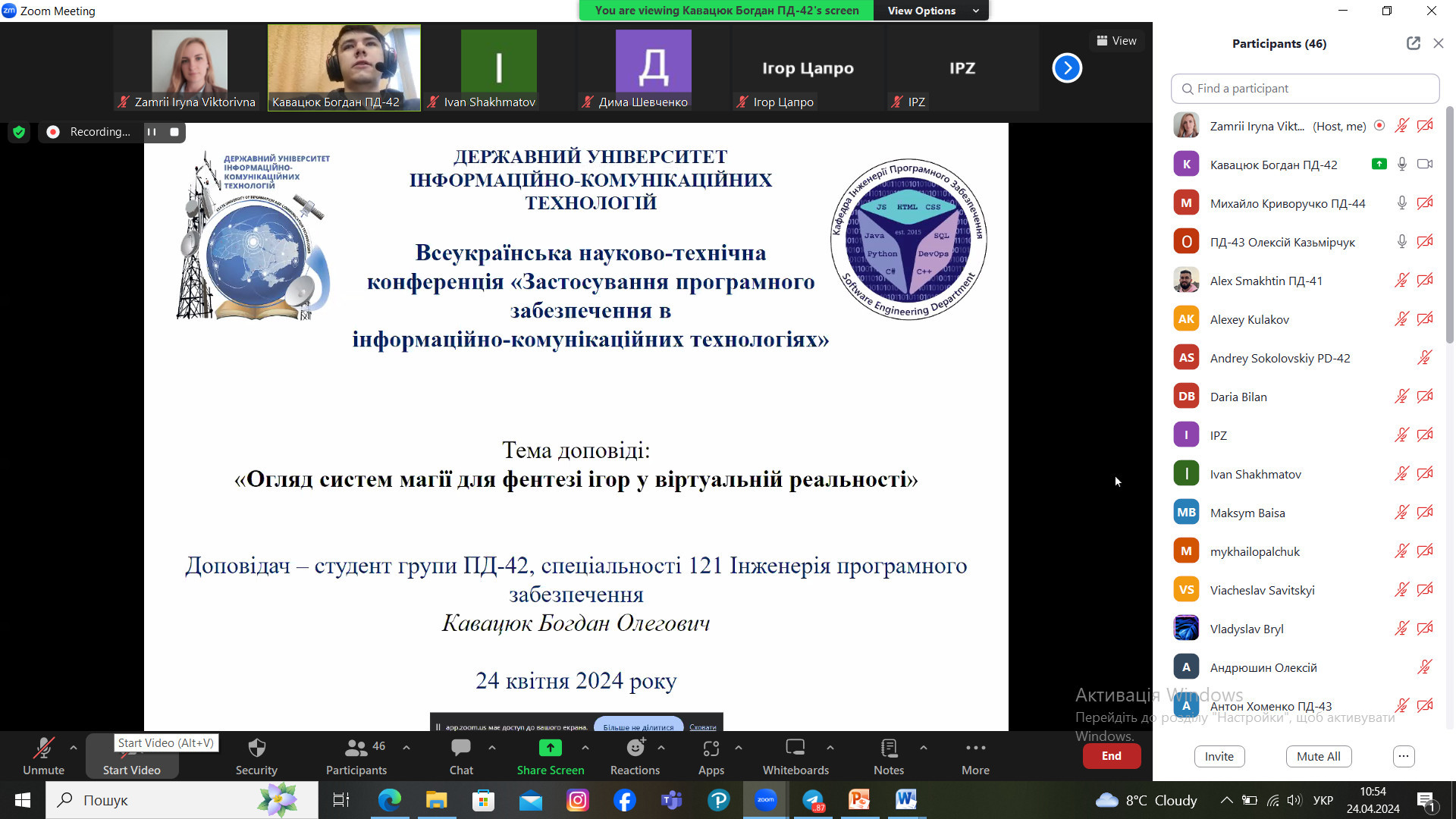The width and height of the screenshot is (1456, 819).
Task: Open the View Options dropdown
Action: pyautogui.click(x=932, y=11)
